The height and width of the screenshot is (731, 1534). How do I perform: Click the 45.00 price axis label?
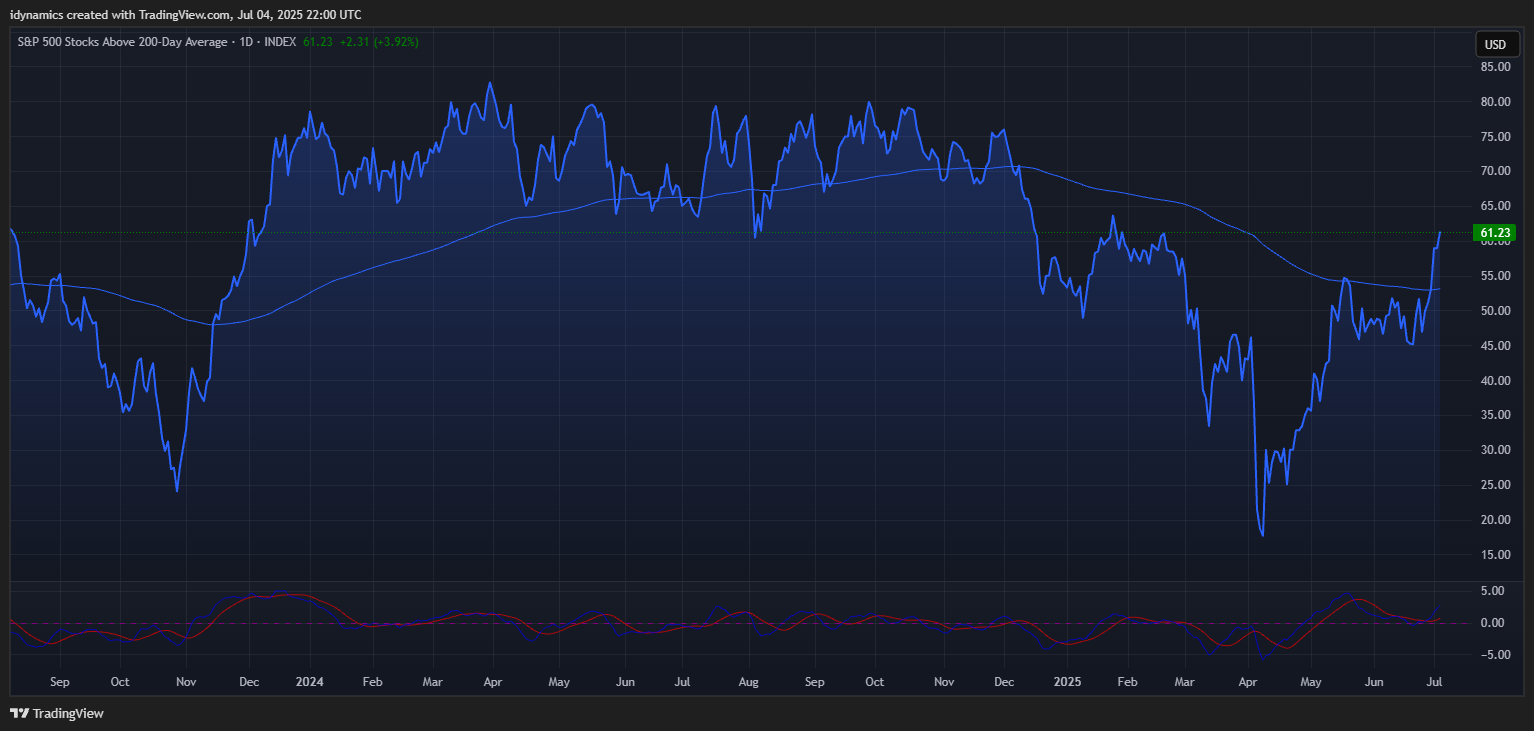pos(1495,346)
